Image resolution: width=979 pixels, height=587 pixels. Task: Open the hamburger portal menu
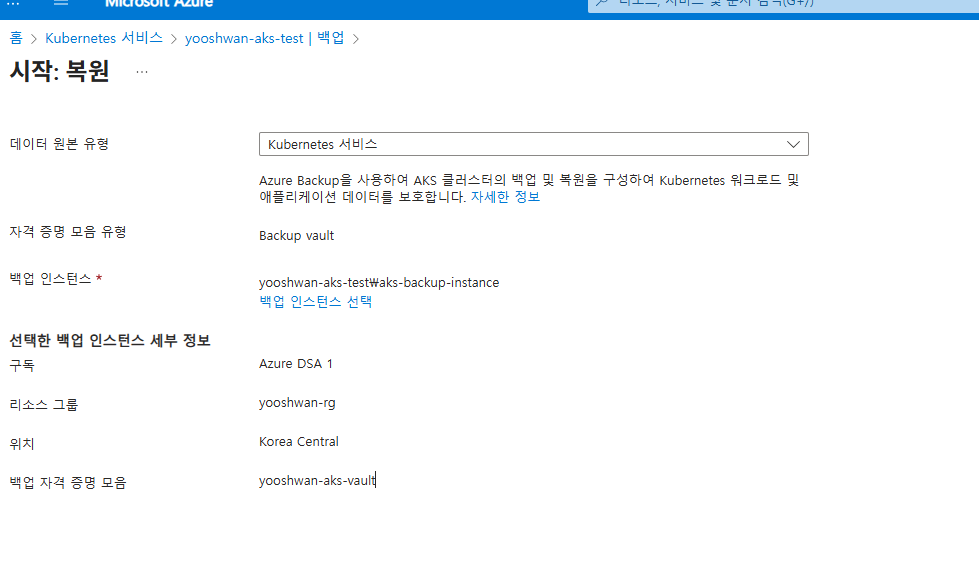pos(61,2)
